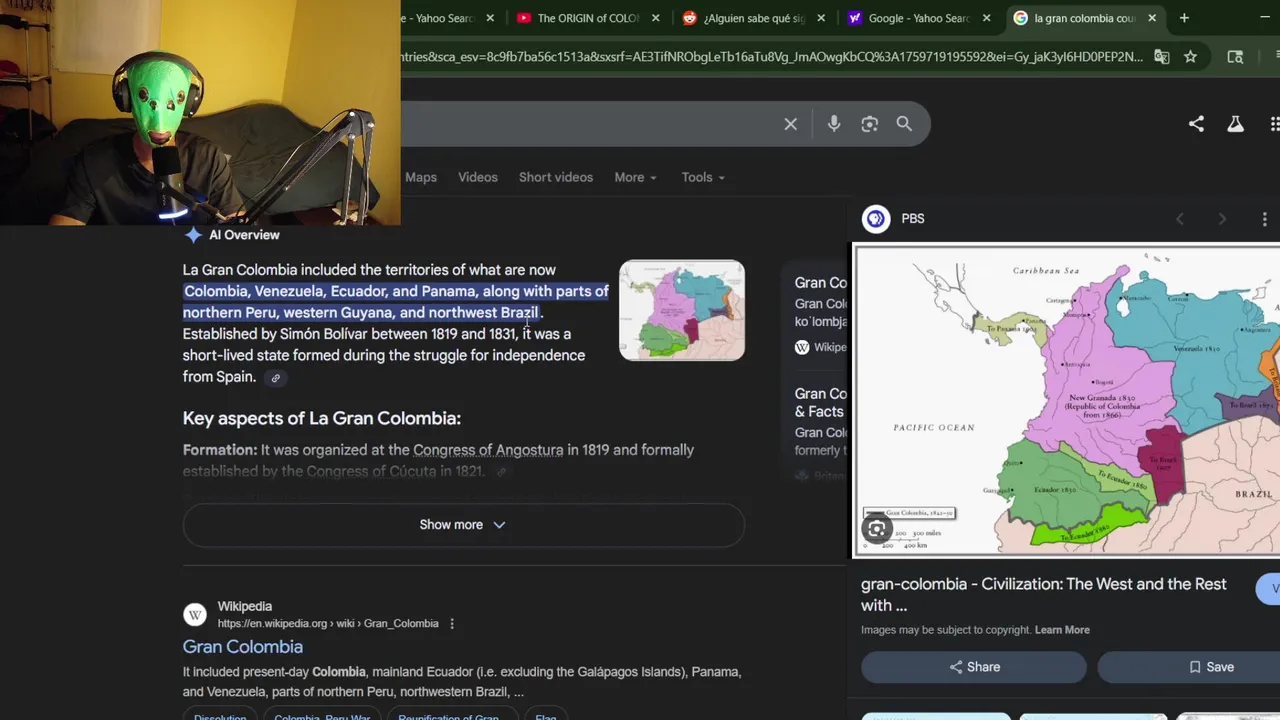Open search by image (Lens) icon
Viewport: 1280px width, 720px height.
pyautogui.click(x=869, y=124)
